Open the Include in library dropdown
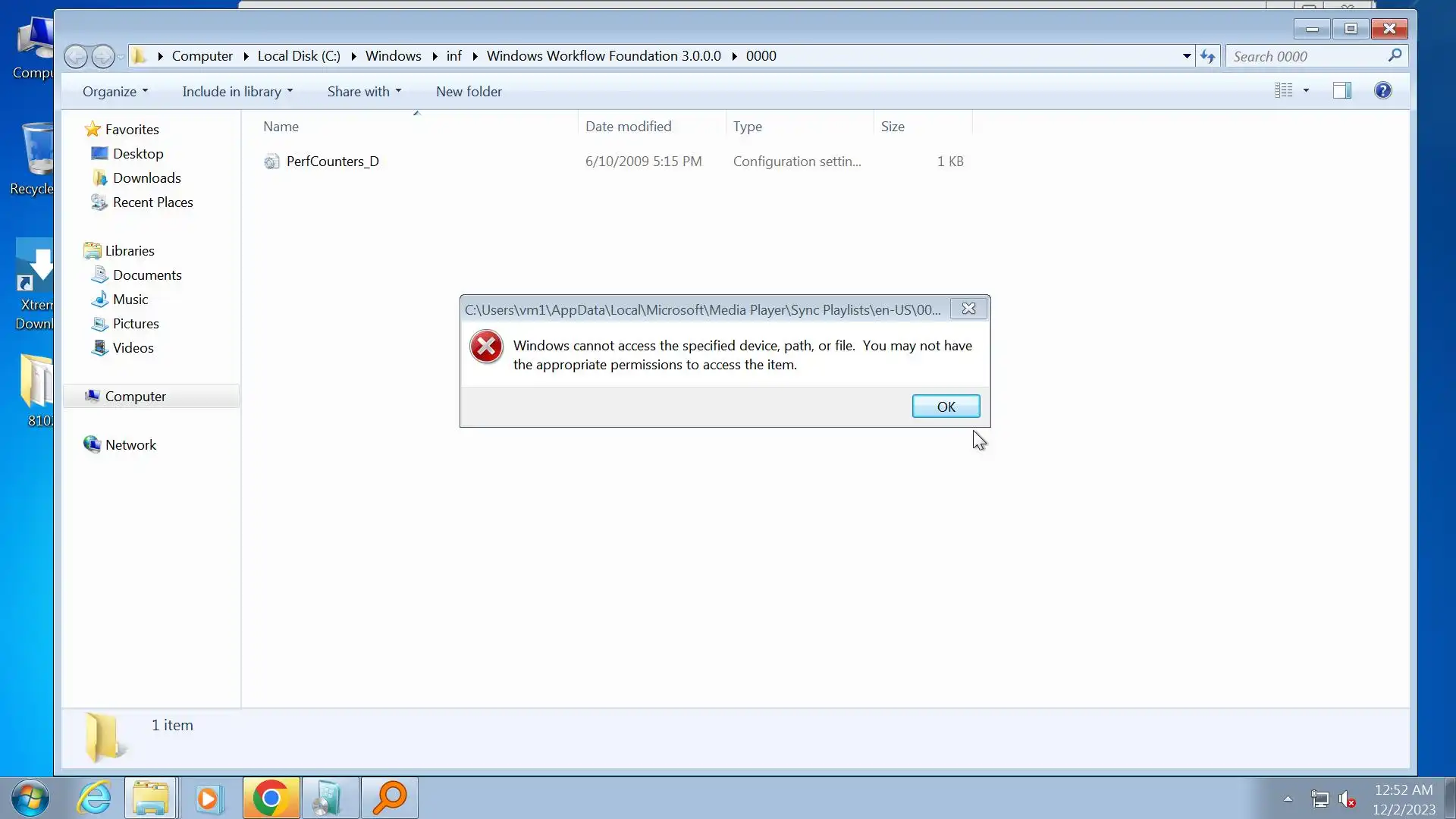 coord(237,92)
